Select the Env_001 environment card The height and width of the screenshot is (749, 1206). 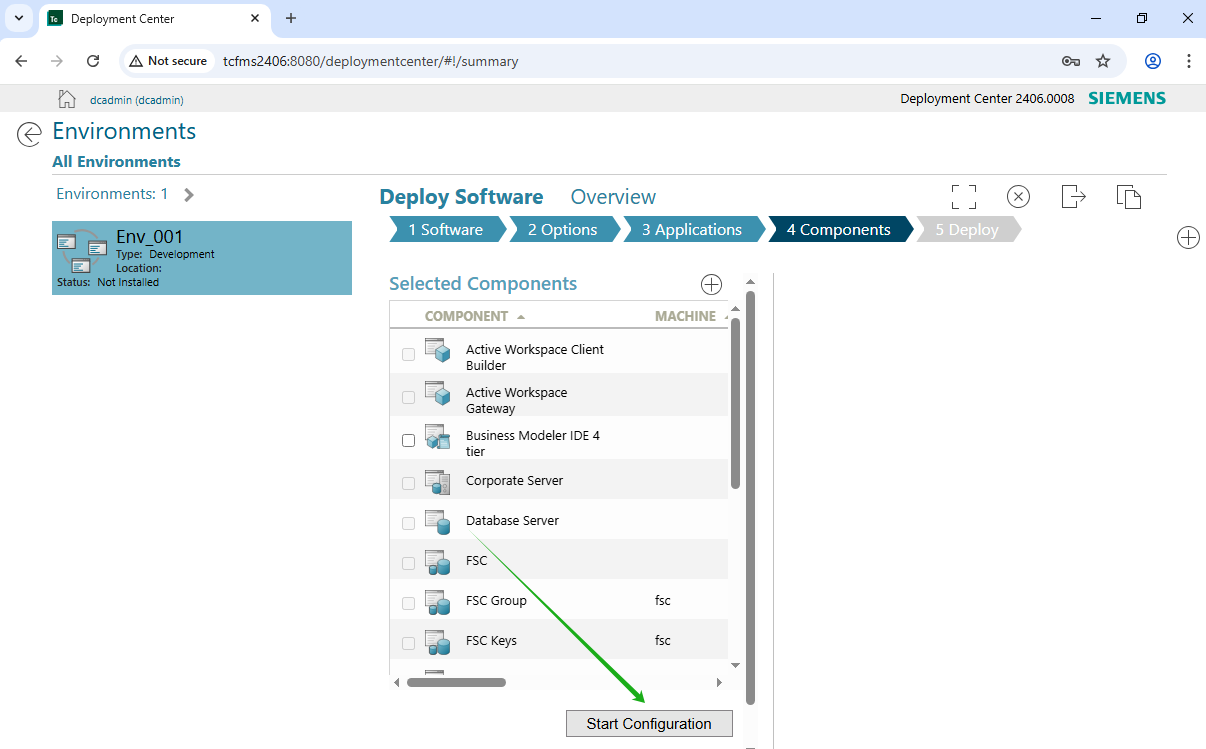pyautogui.click(x=202, y=258)
